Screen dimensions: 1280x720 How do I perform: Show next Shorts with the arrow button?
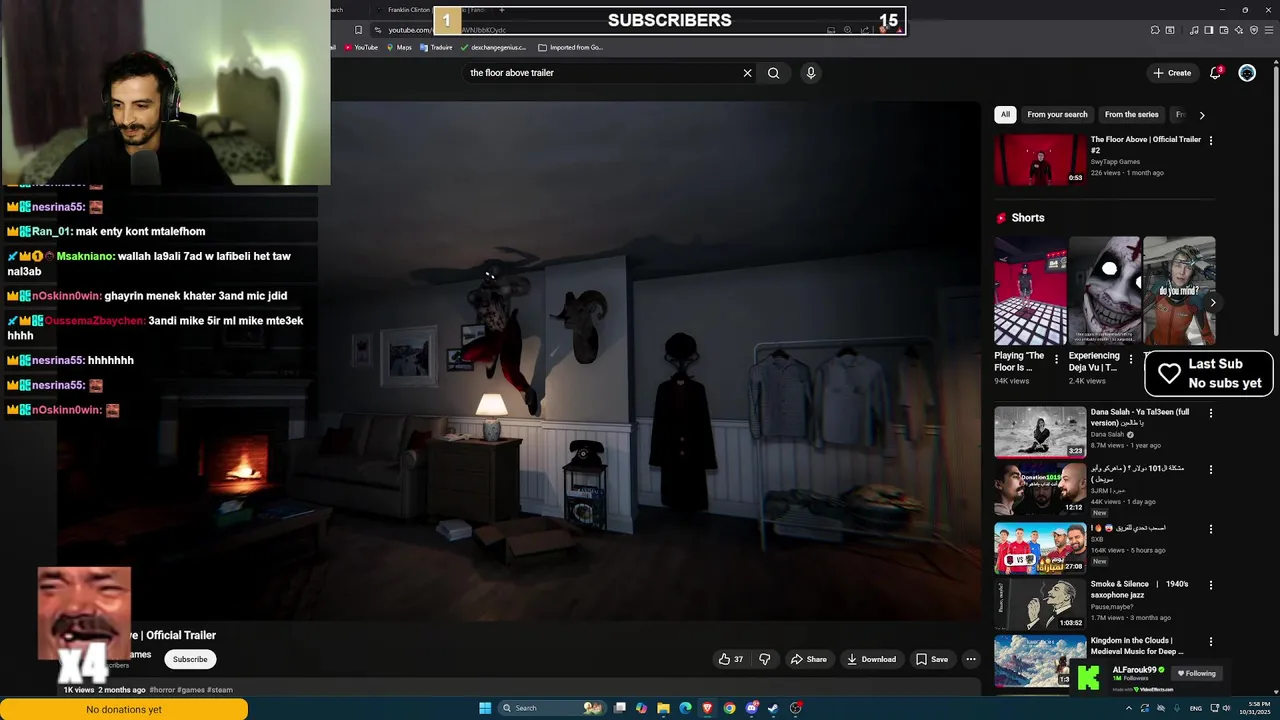tap(1212, 302)
